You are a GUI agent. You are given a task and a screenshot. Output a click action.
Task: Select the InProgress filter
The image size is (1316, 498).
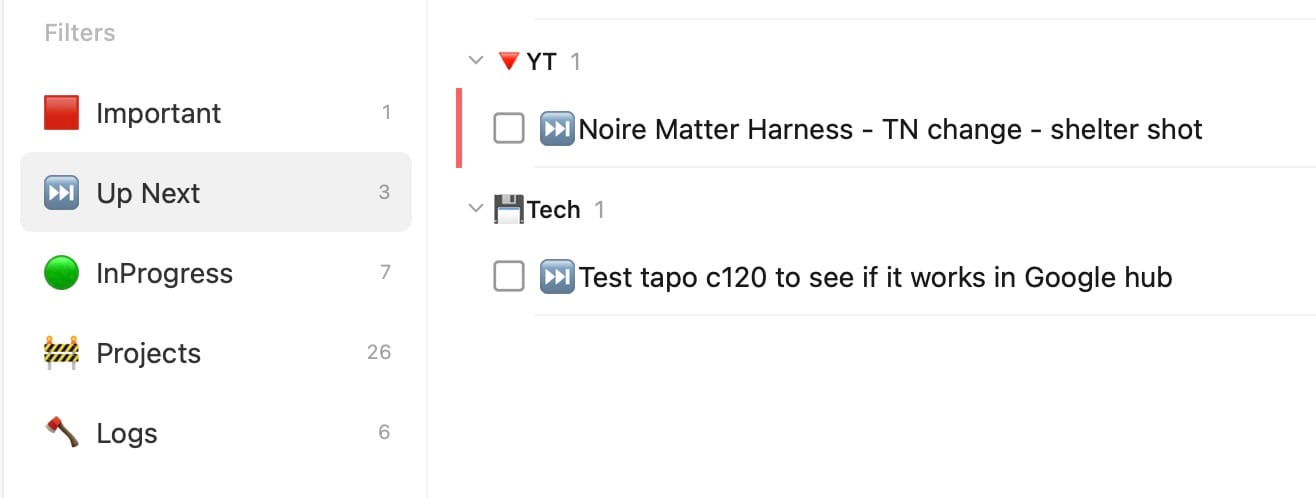[x=164, y=273]
